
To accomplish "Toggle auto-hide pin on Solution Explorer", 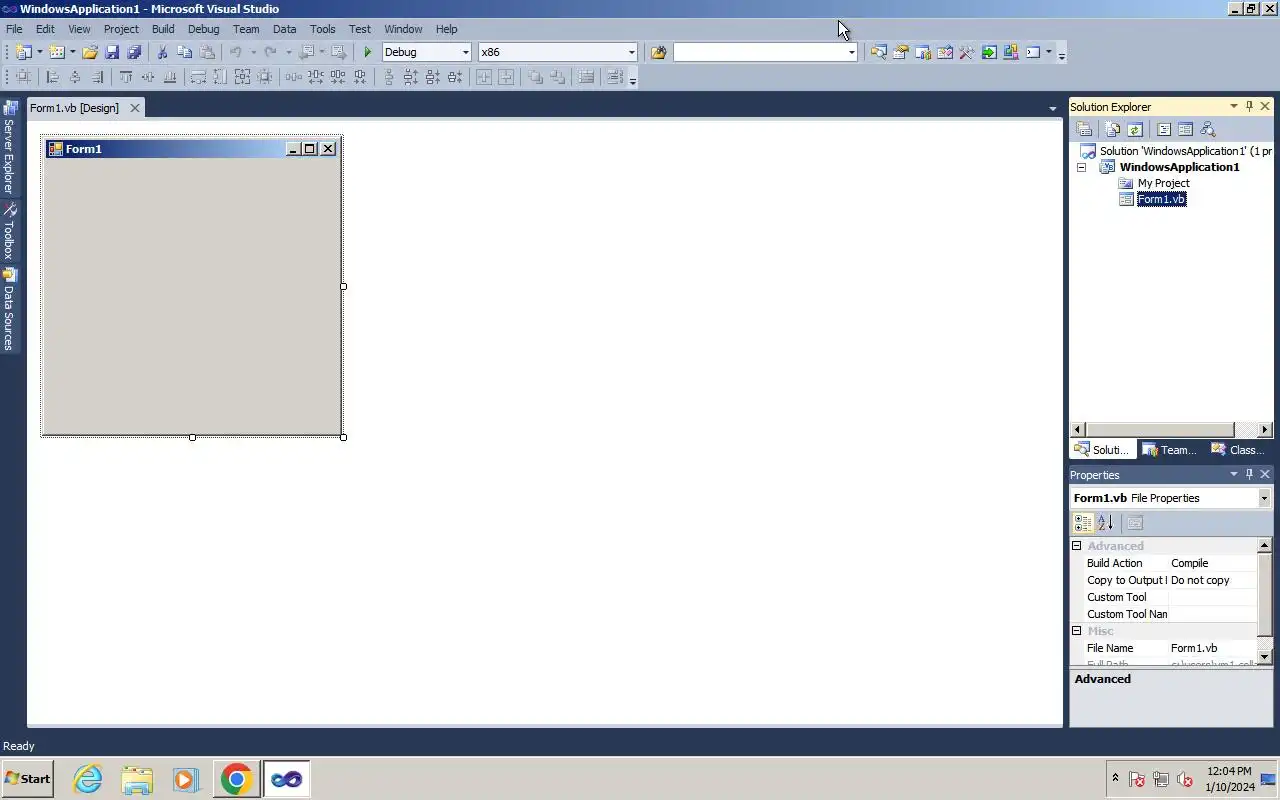I will (x=1249, y=106).
